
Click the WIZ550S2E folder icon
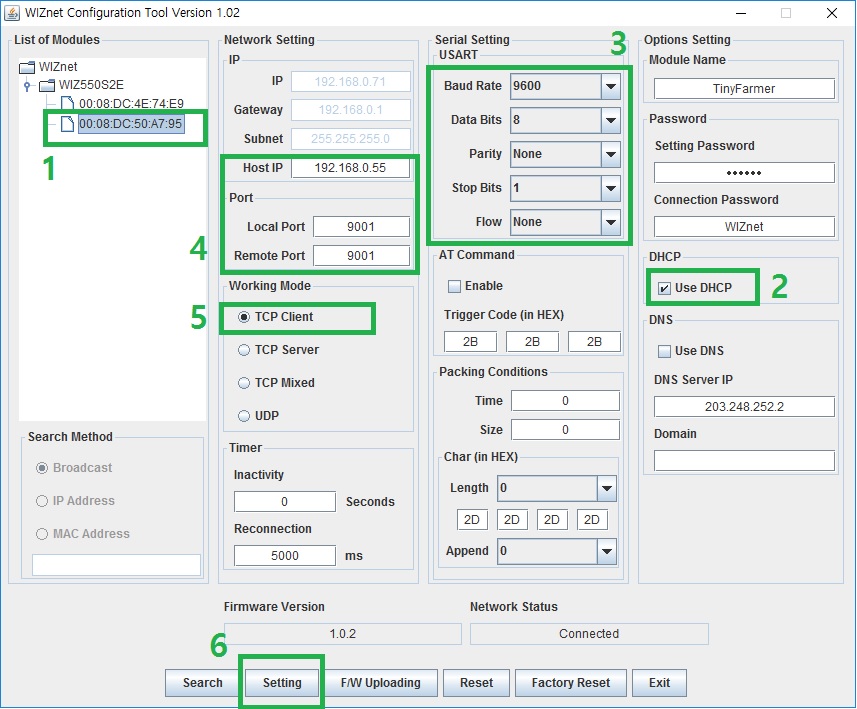pyautogui.click(x=47, y=85)
